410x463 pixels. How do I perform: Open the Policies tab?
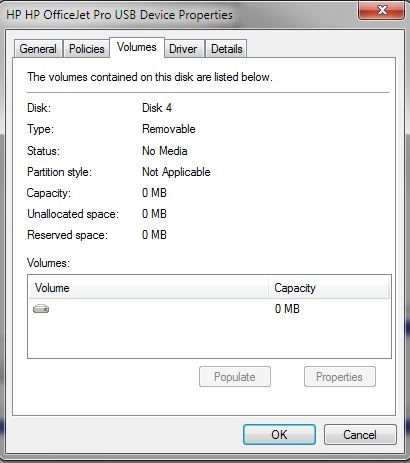87,49
